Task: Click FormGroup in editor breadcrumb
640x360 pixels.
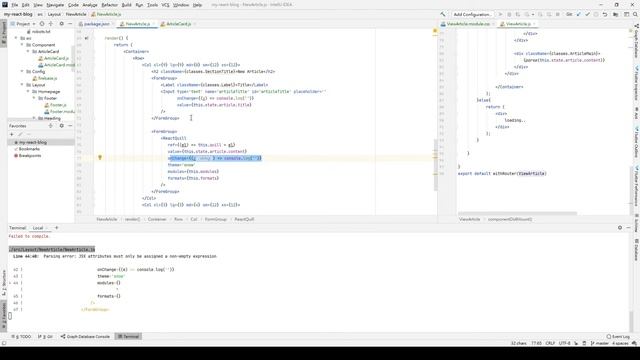Action: tap(216, 219)
